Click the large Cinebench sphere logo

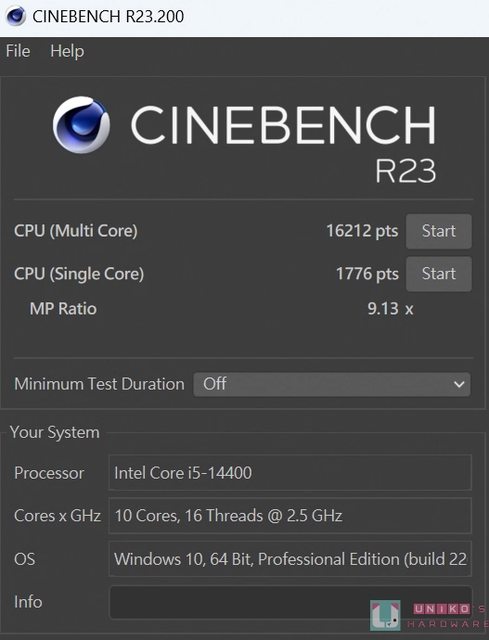coord(81,124)
